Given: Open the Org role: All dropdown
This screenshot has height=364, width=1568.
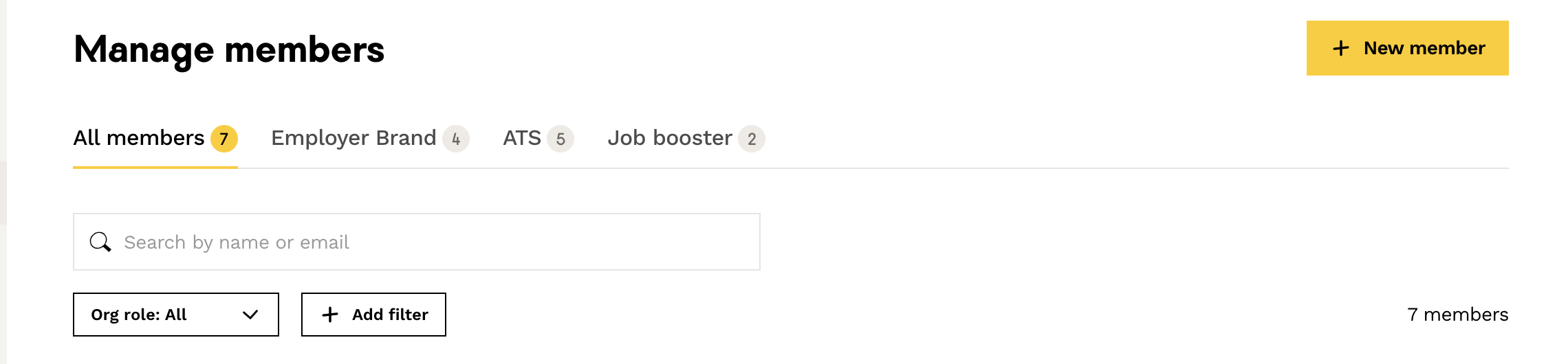Looking at the screenshot, I should point(176,315).
